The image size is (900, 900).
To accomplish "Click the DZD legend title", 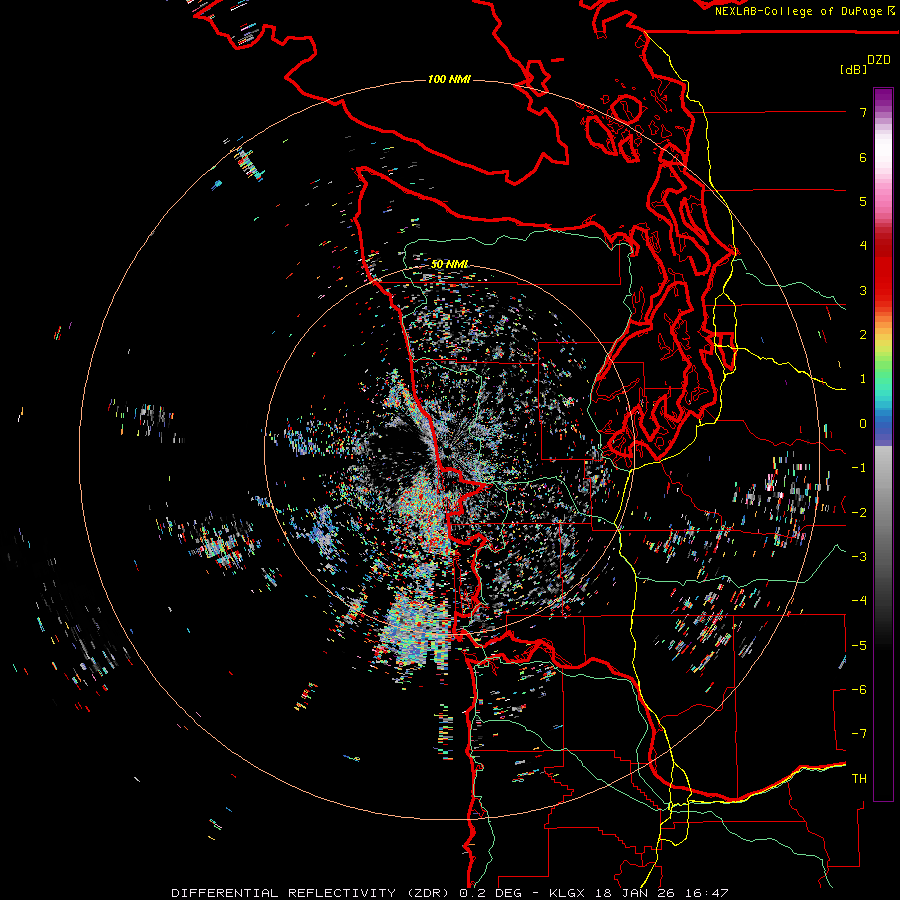I will coord(879,60).
